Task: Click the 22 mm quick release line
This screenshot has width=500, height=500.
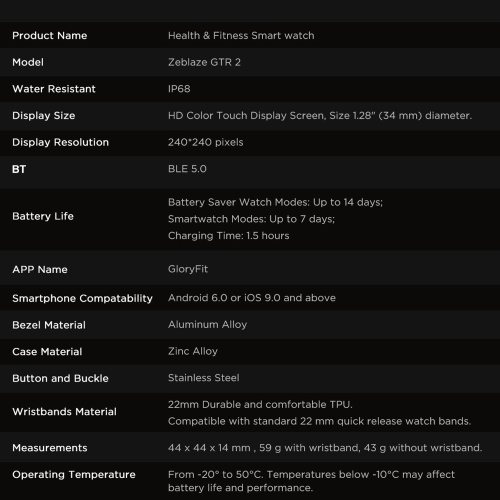Action: (319, 421)
